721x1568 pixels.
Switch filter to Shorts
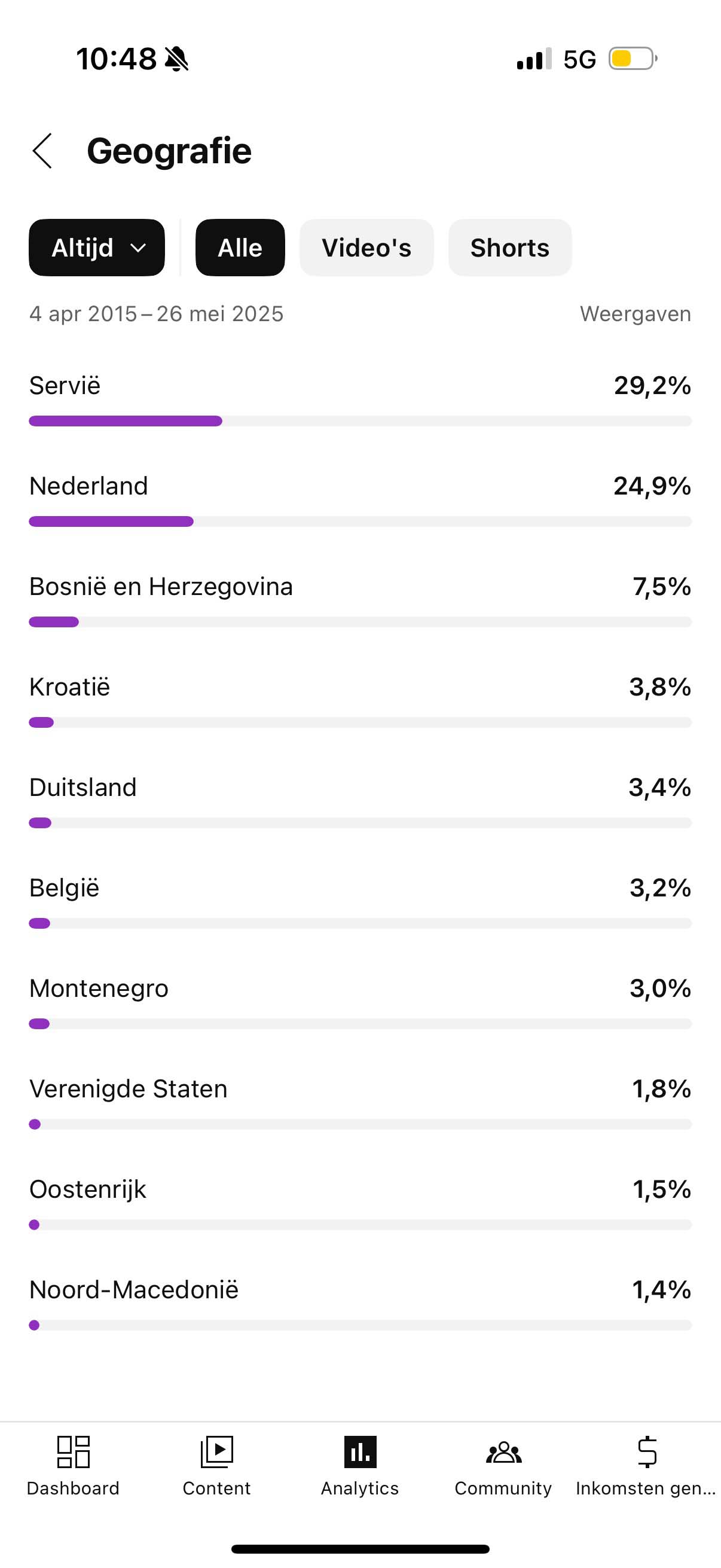[x=510, y=248]
